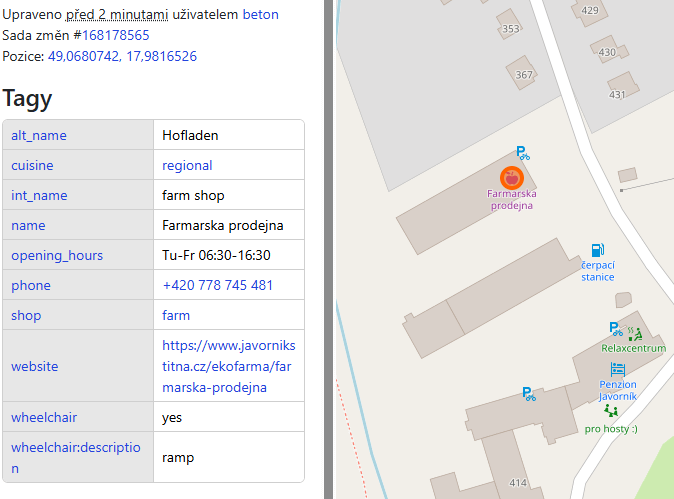
Task: Click bicycle parking icon above Farmarska prodejna
Action: pos(522,152)
